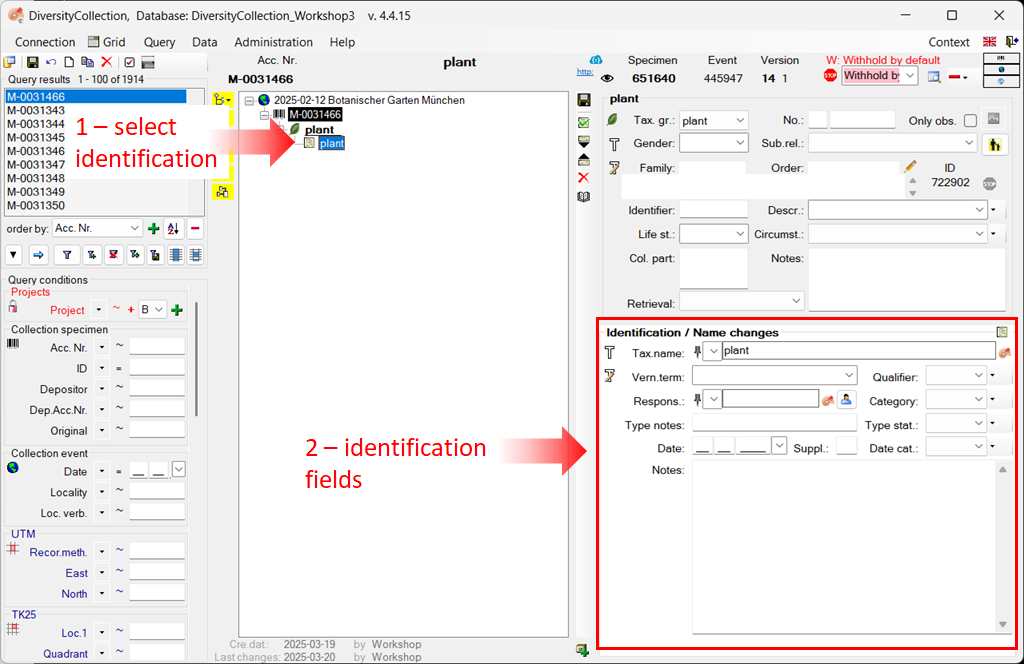The image size is (1024, 664).
Task: Click the red stop sign beside Withhold dropdown
Action: click(829, 76)
